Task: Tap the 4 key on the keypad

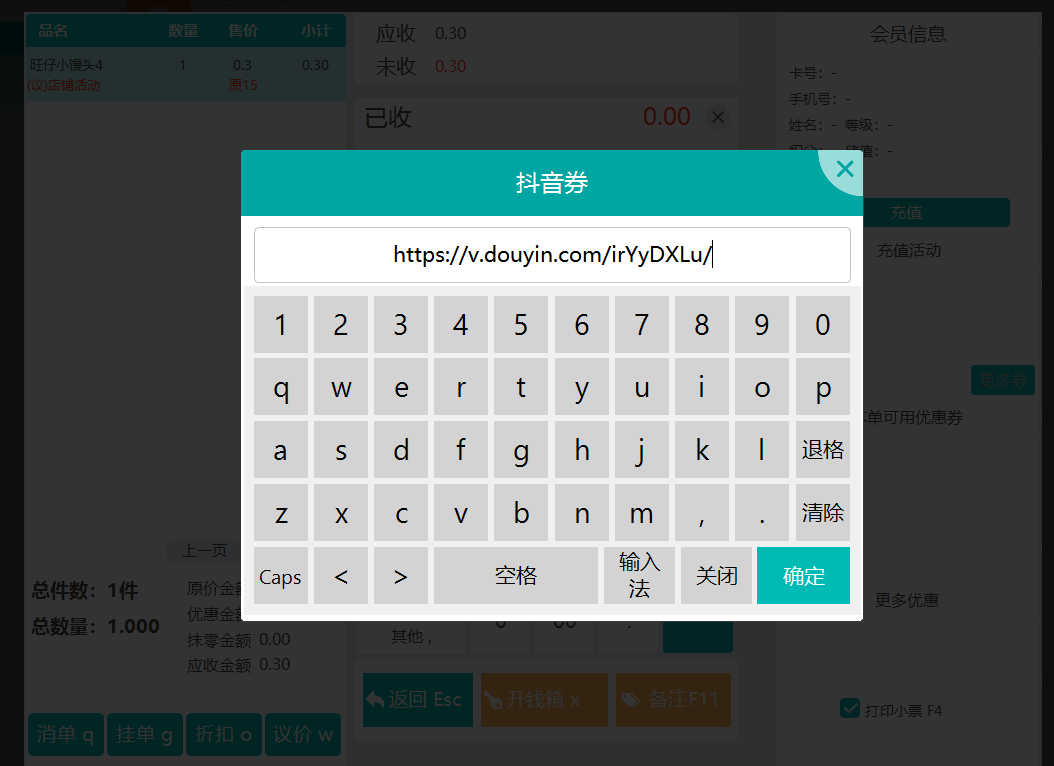Action: pyautogui.click(x=460, y=325)
